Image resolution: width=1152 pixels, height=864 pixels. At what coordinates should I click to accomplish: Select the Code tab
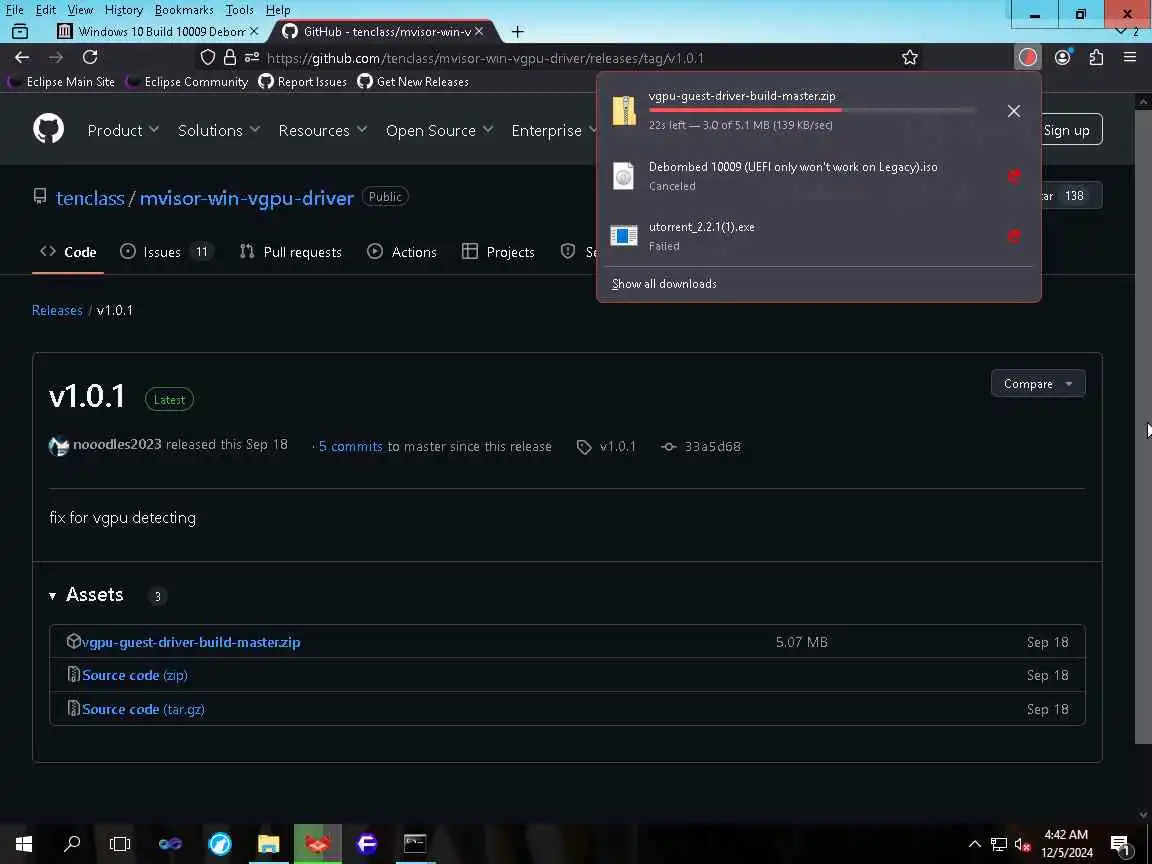click(x=68, y=252)
